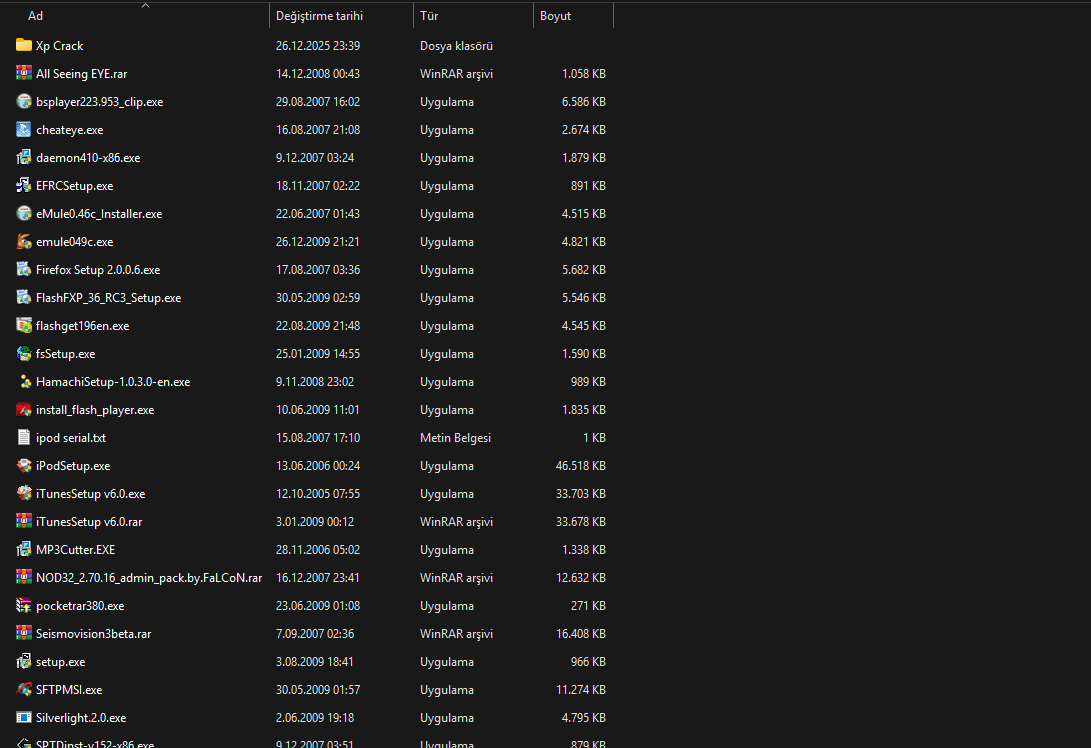This screenshot has width=1091, height=748.
Task: Click the size value 891 KB
Action: (x=588, y=186)
